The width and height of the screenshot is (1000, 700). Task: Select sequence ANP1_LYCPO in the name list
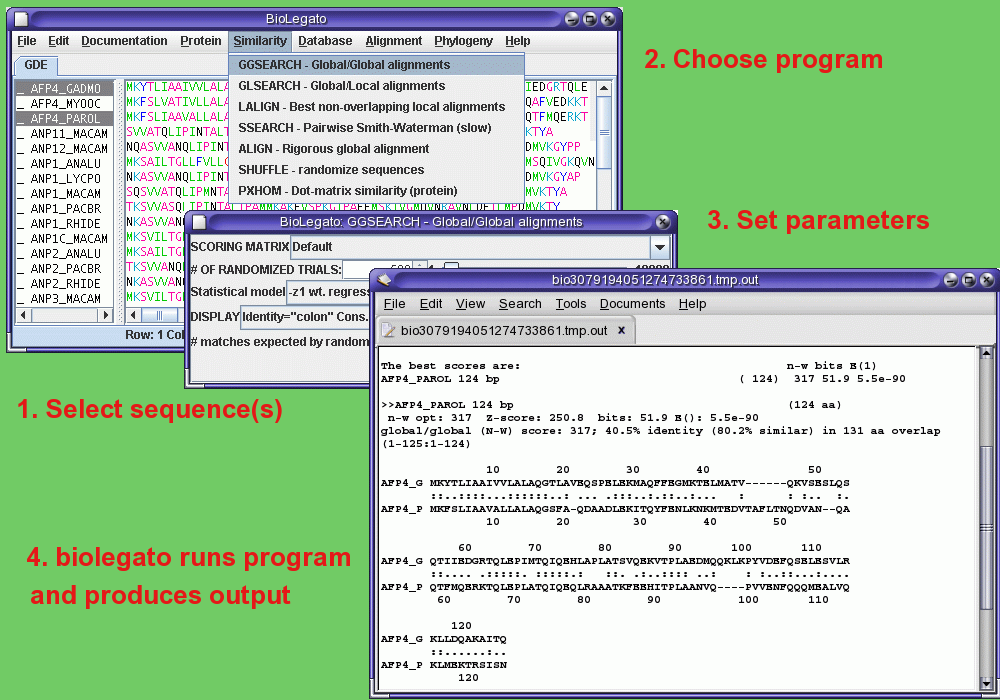click(65, 179)
